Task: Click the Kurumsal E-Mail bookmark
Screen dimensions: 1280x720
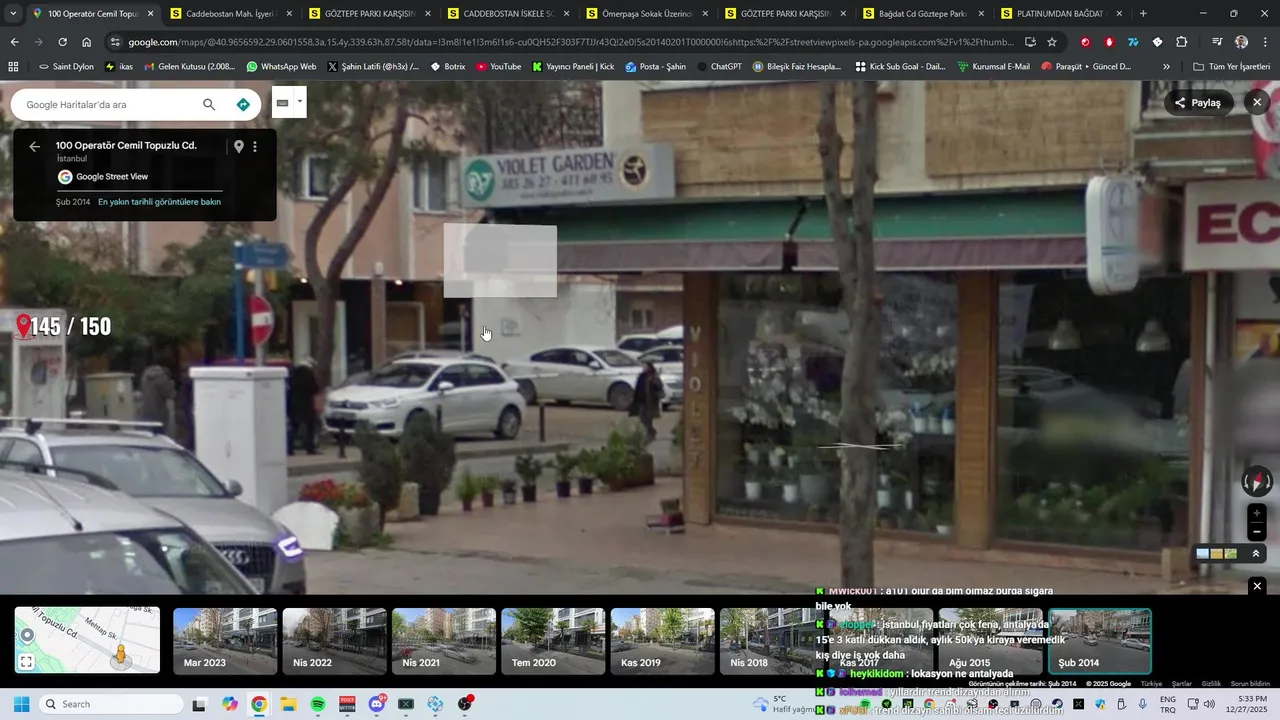Action: click(993, 66)
